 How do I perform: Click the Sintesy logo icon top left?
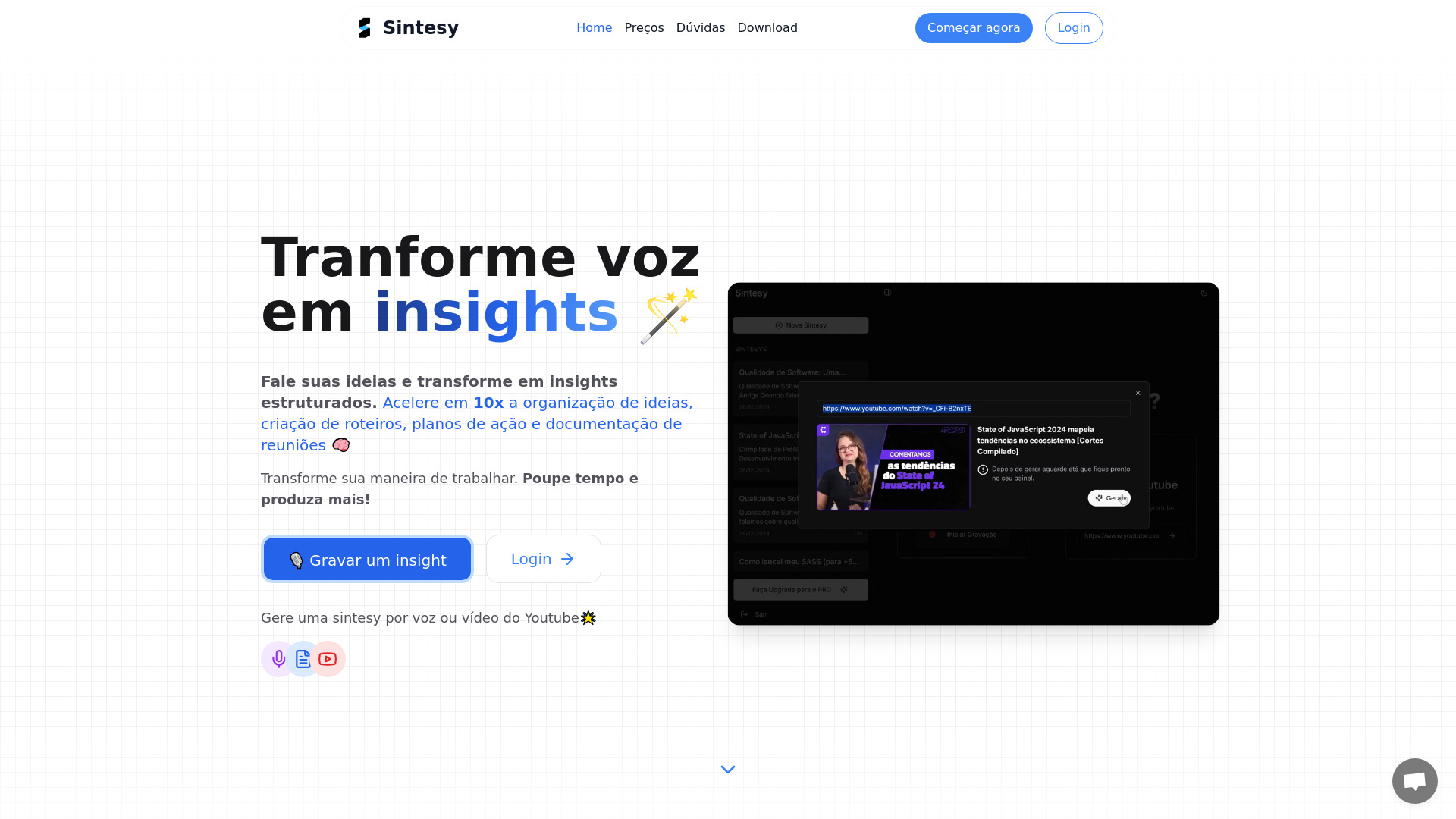coord(365,27)
